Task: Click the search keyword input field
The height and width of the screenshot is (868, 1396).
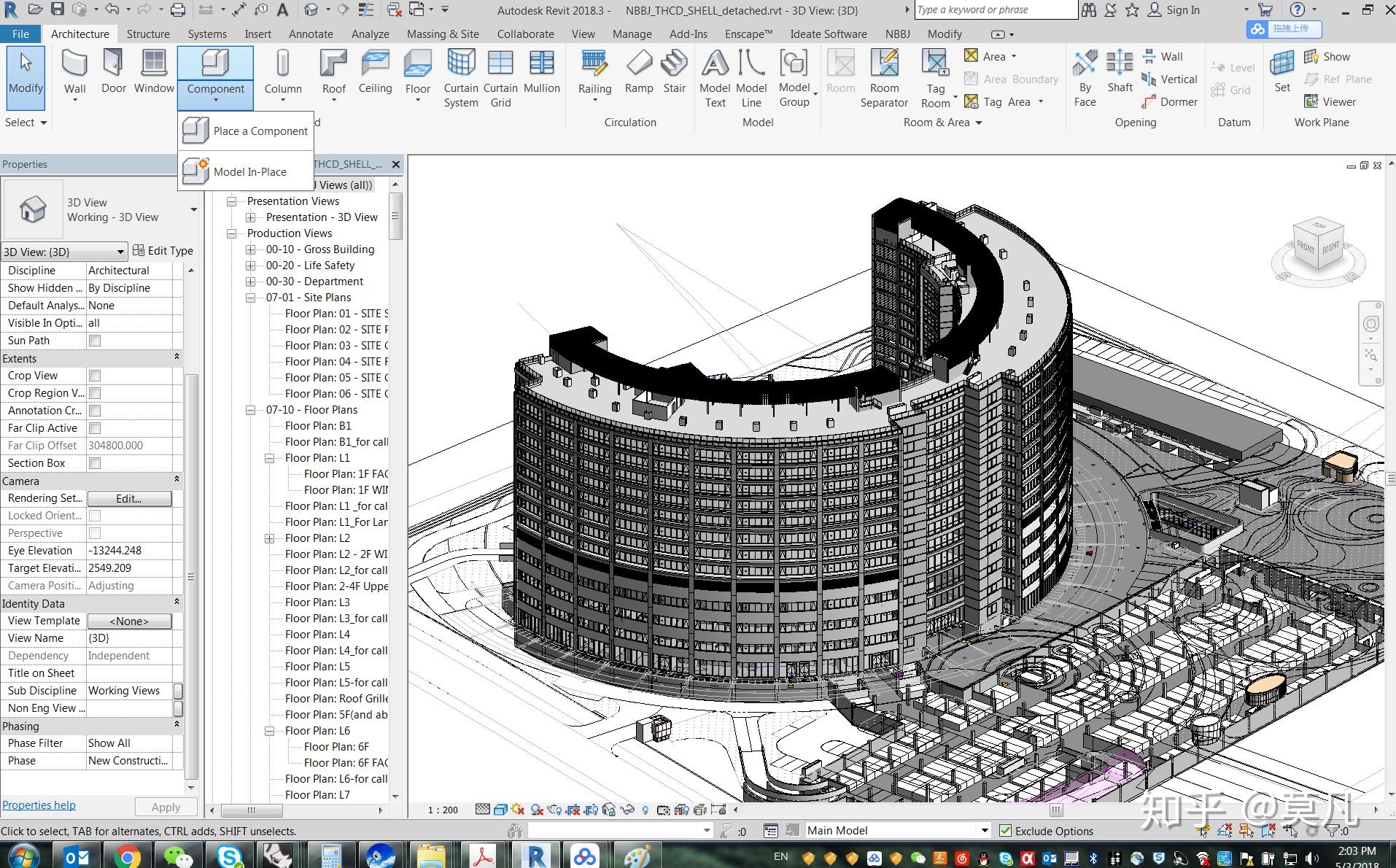Action: tap(996, 10)
